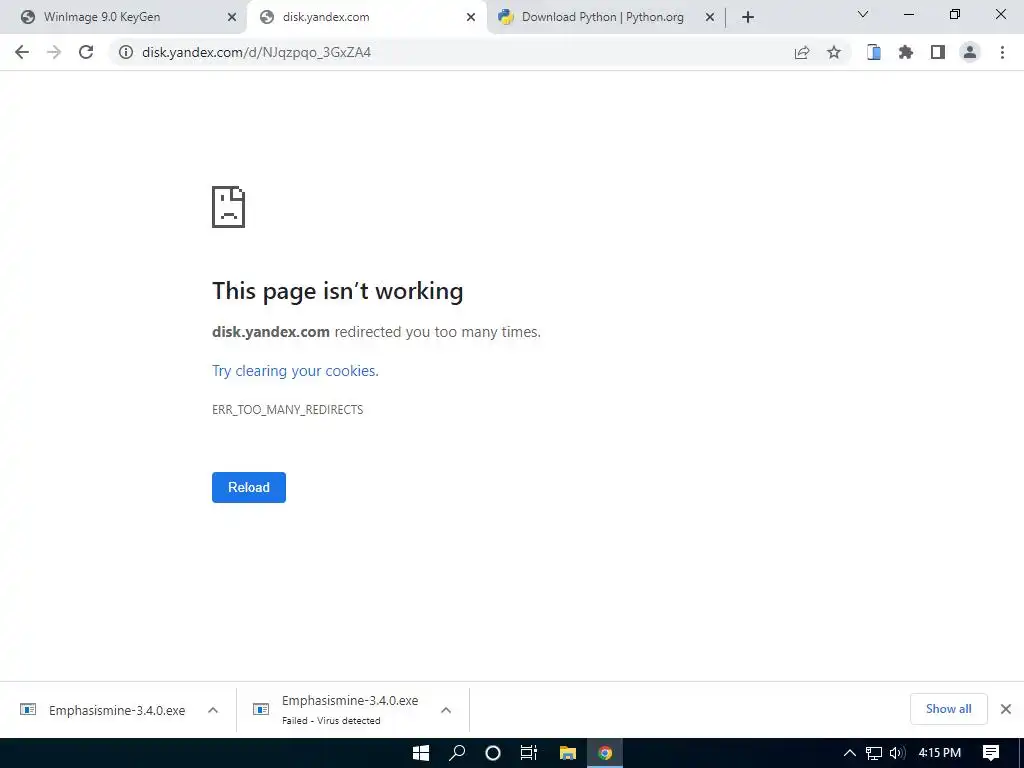Image resolution: width=1024 pixels, height=768 pixels.
Task: Open File Explorer from the taskbar
Action: pos(568,753)
